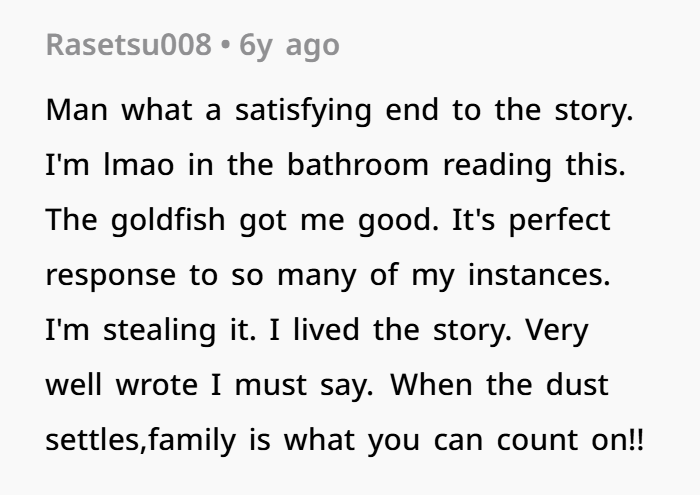Click the bullet separator after the username
700x495 pixels.
tap(225, 45)
